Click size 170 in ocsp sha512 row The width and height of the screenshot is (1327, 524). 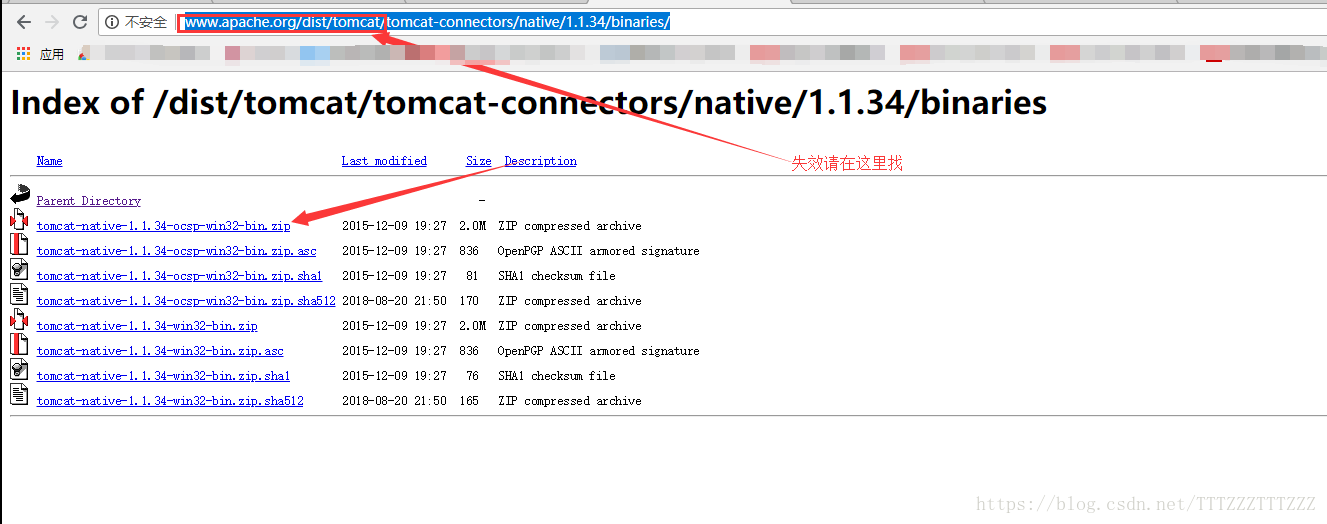tap(469, 301)
